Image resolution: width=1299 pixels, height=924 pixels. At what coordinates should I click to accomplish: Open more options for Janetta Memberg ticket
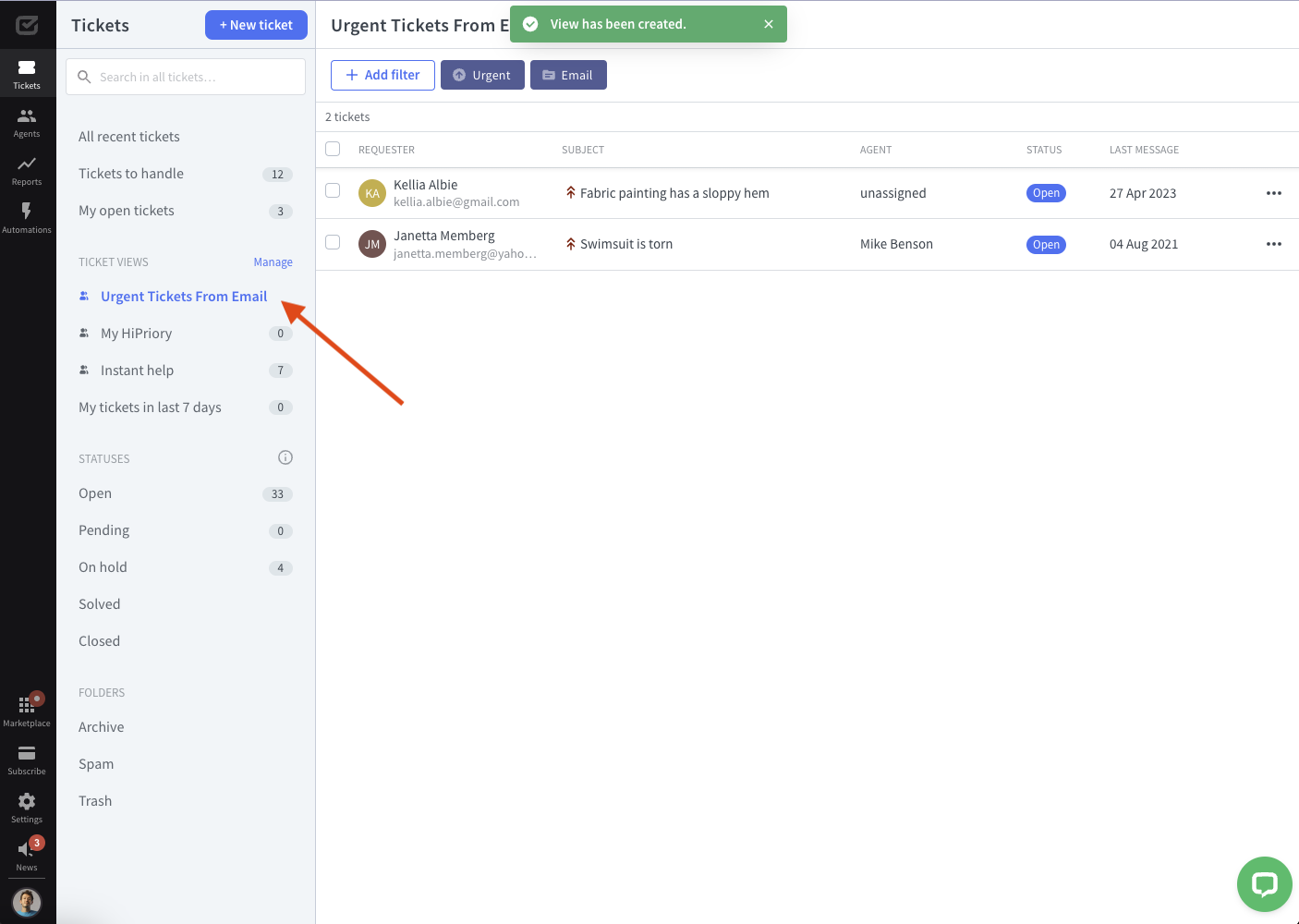1274,244
